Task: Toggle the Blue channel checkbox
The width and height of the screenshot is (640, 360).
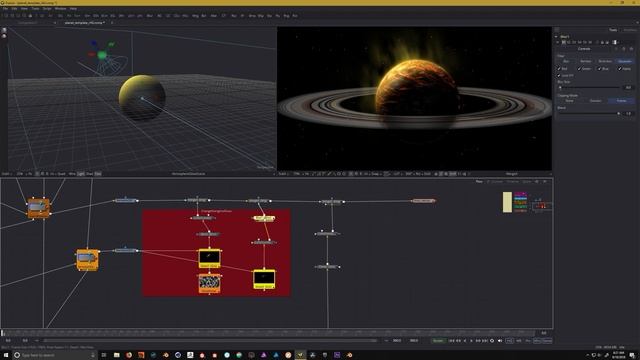Action: (599, 69)
